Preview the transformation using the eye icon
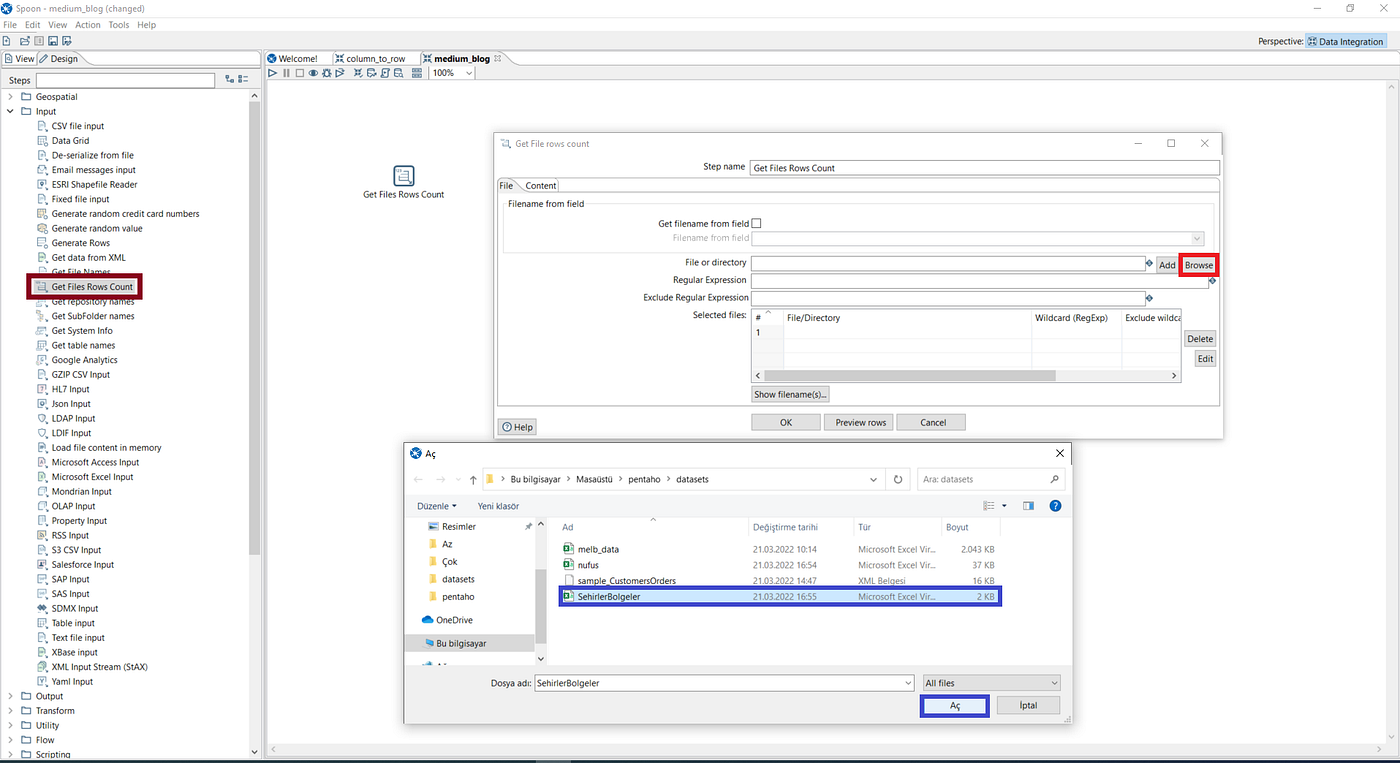The width and height of the screenshot is (1400, 763). click(313, 72)
